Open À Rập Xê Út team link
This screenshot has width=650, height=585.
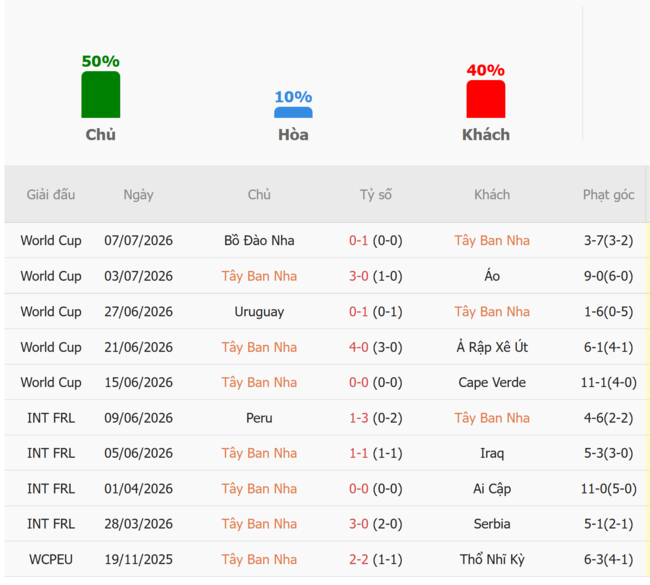tap(492, 347)
